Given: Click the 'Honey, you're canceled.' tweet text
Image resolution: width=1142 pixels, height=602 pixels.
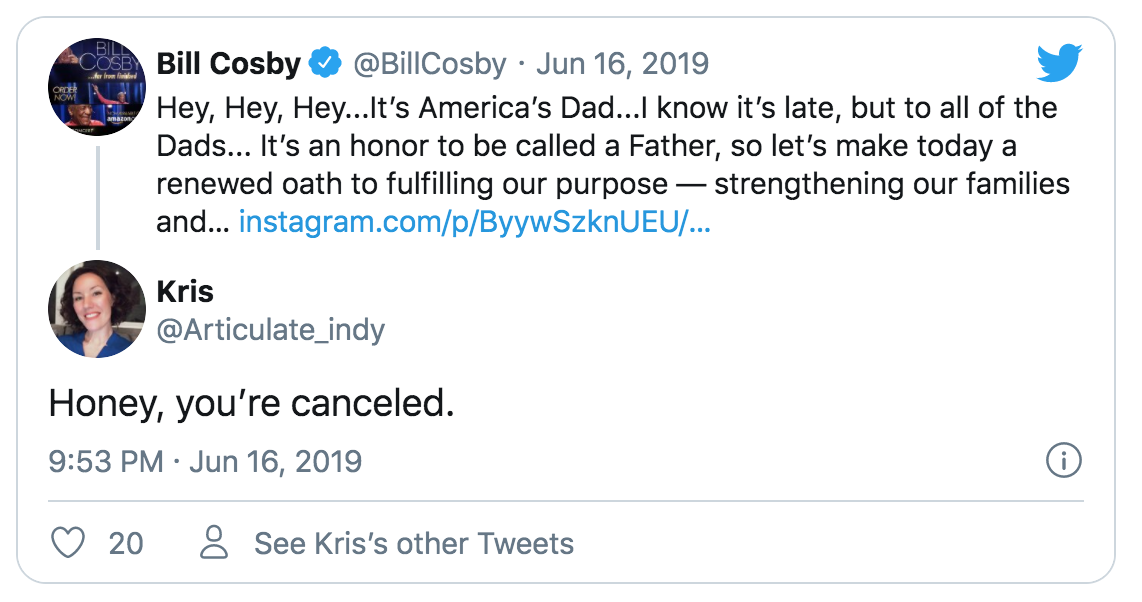Looking at the screenshot, I should click(x=251, y=402).
